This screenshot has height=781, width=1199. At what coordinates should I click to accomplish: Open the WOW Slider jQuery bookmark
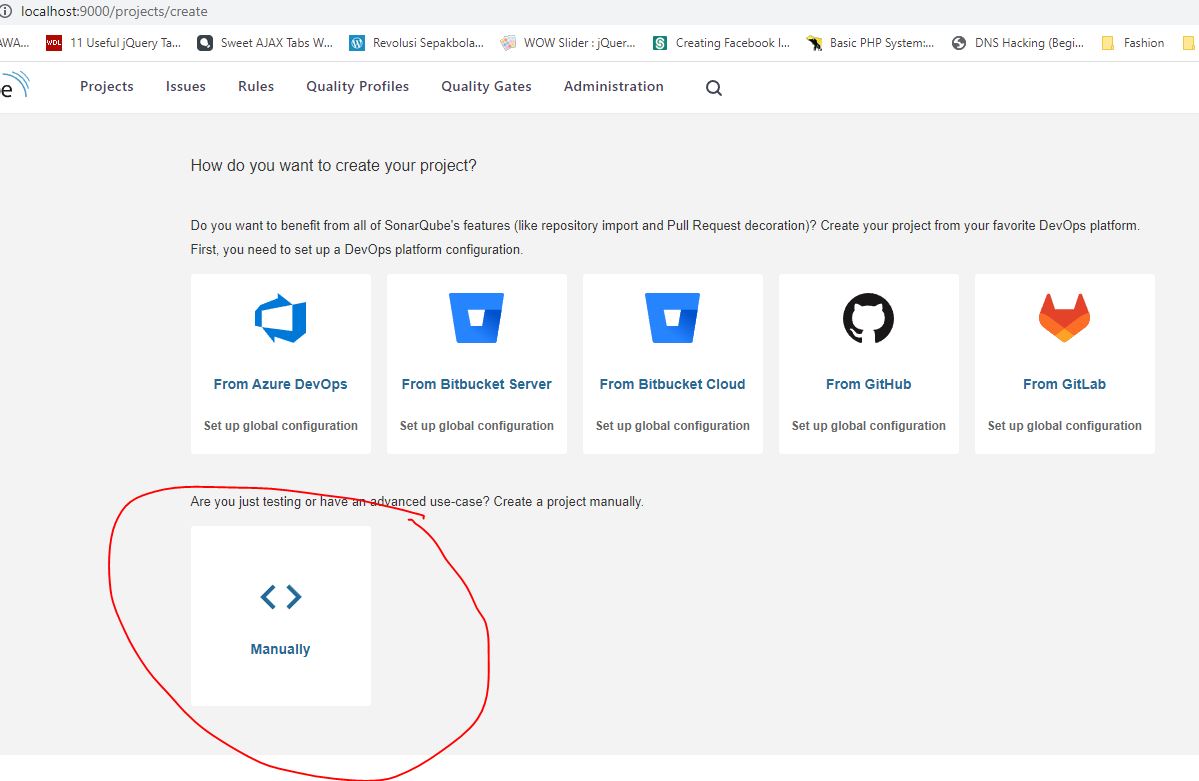568,43
